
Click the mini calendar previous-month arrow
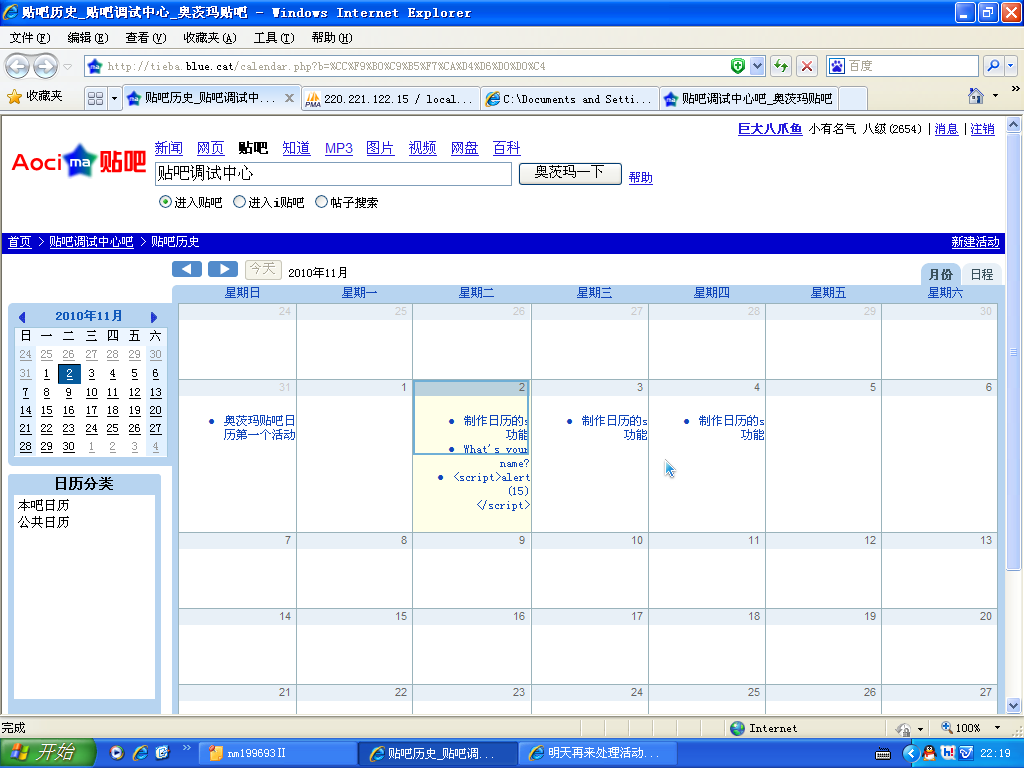coord(22,317)
